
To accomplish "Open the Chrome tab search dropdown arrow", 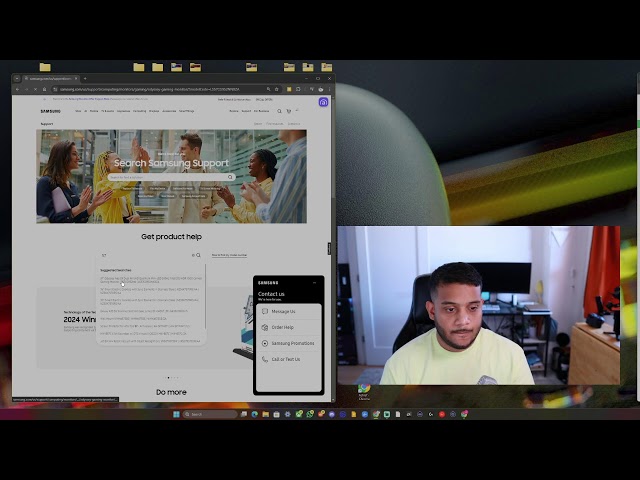I will pyautogui.click(x=17, y=78).
